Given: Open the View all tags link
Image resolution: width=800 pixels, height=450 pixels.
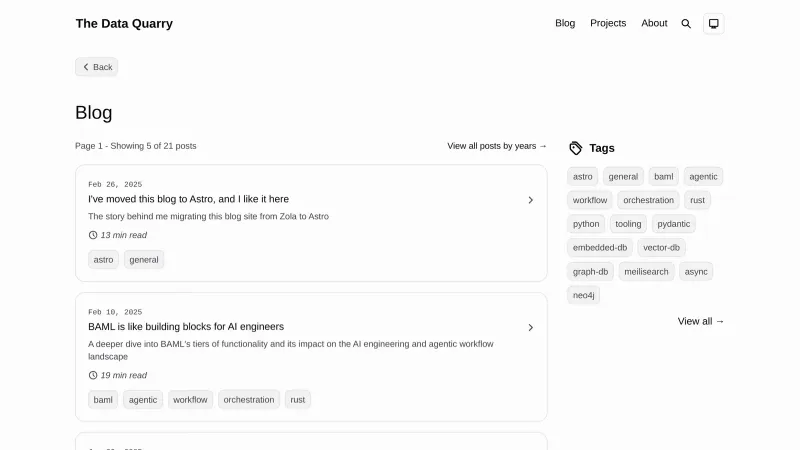Looking at the screenshot, I should coord(700,321).
